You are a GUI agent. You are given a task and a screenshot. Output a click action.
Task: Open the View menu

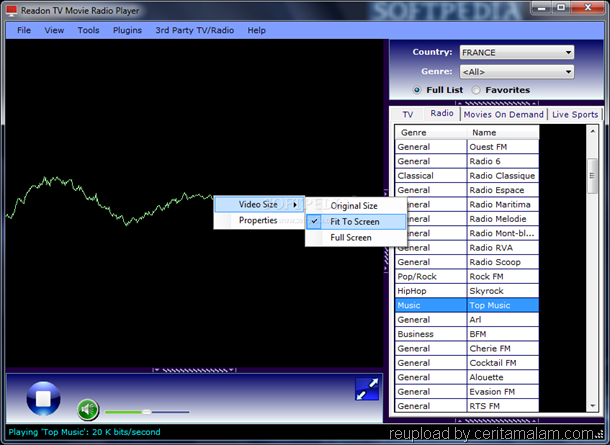tap(54, 30)
